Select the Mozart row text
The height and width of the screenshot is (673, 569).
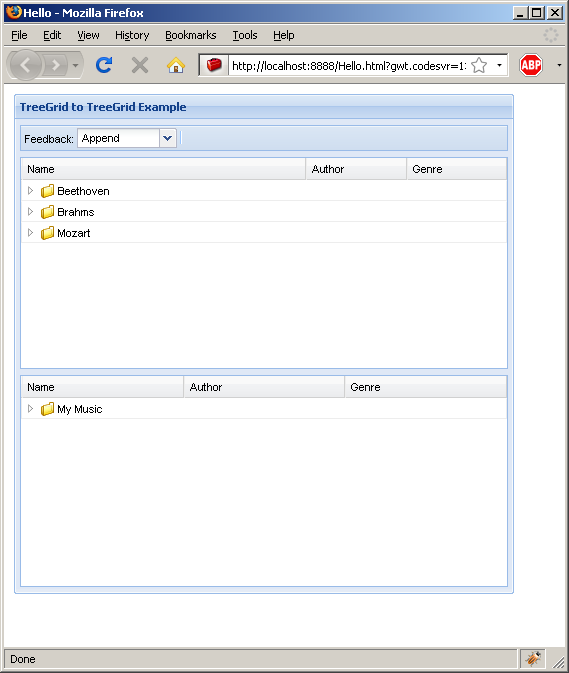74,233
